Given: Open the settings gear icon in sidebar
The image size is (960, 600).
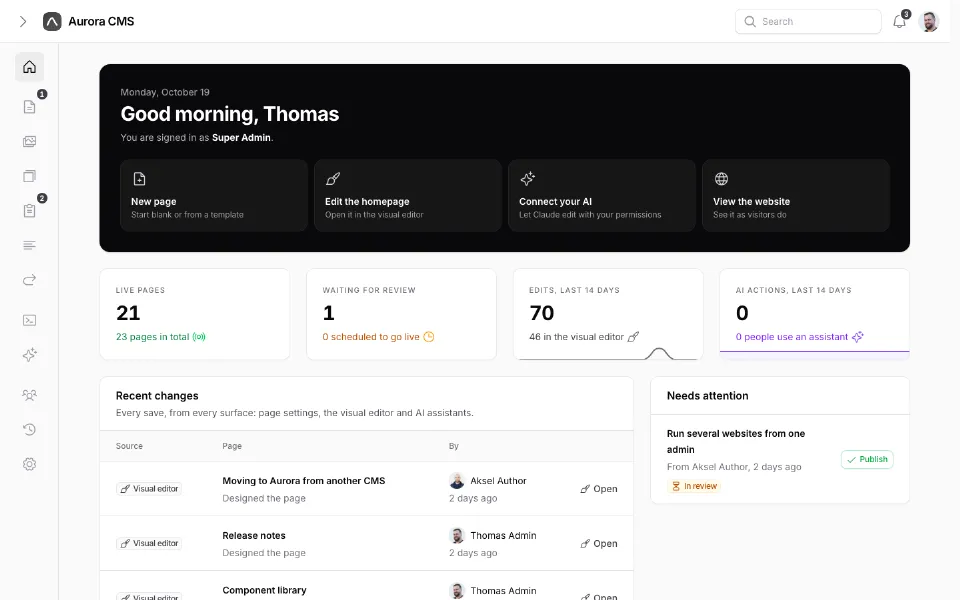Looking at the screenshot, I should coord(29,464).
